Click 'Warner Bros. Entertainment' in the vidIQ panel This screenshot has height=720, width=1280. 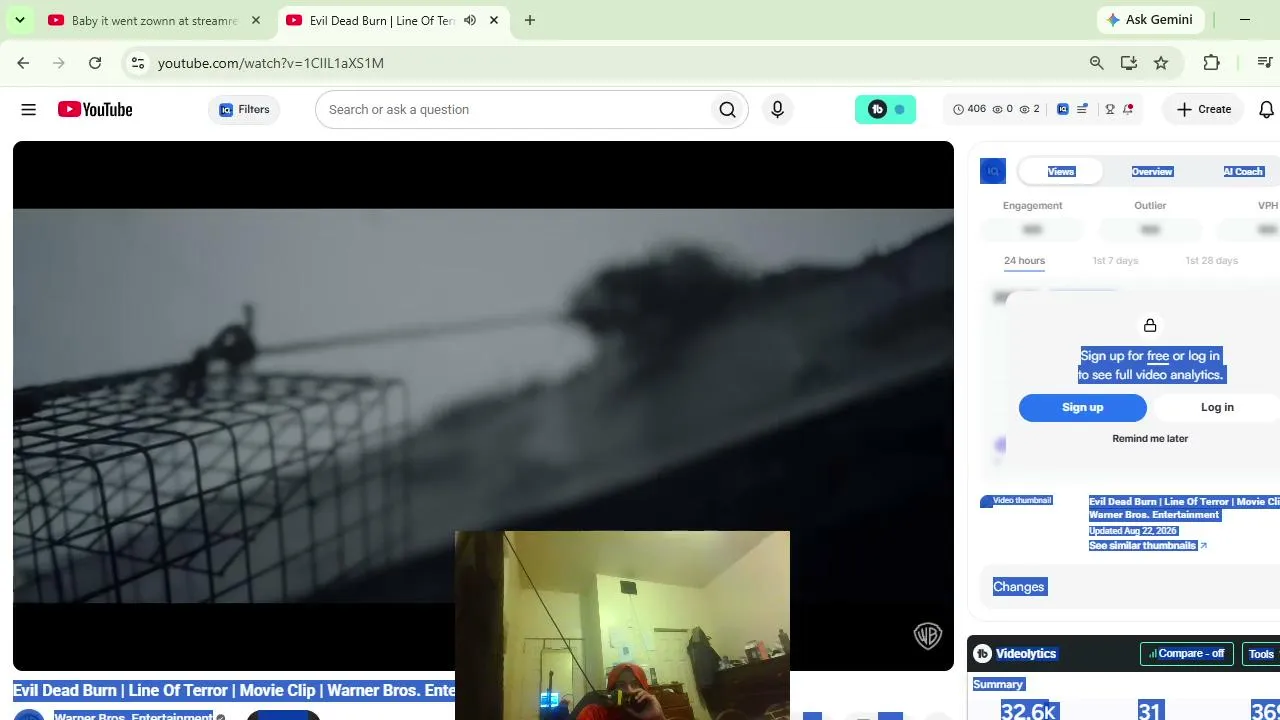[1154, 515]
